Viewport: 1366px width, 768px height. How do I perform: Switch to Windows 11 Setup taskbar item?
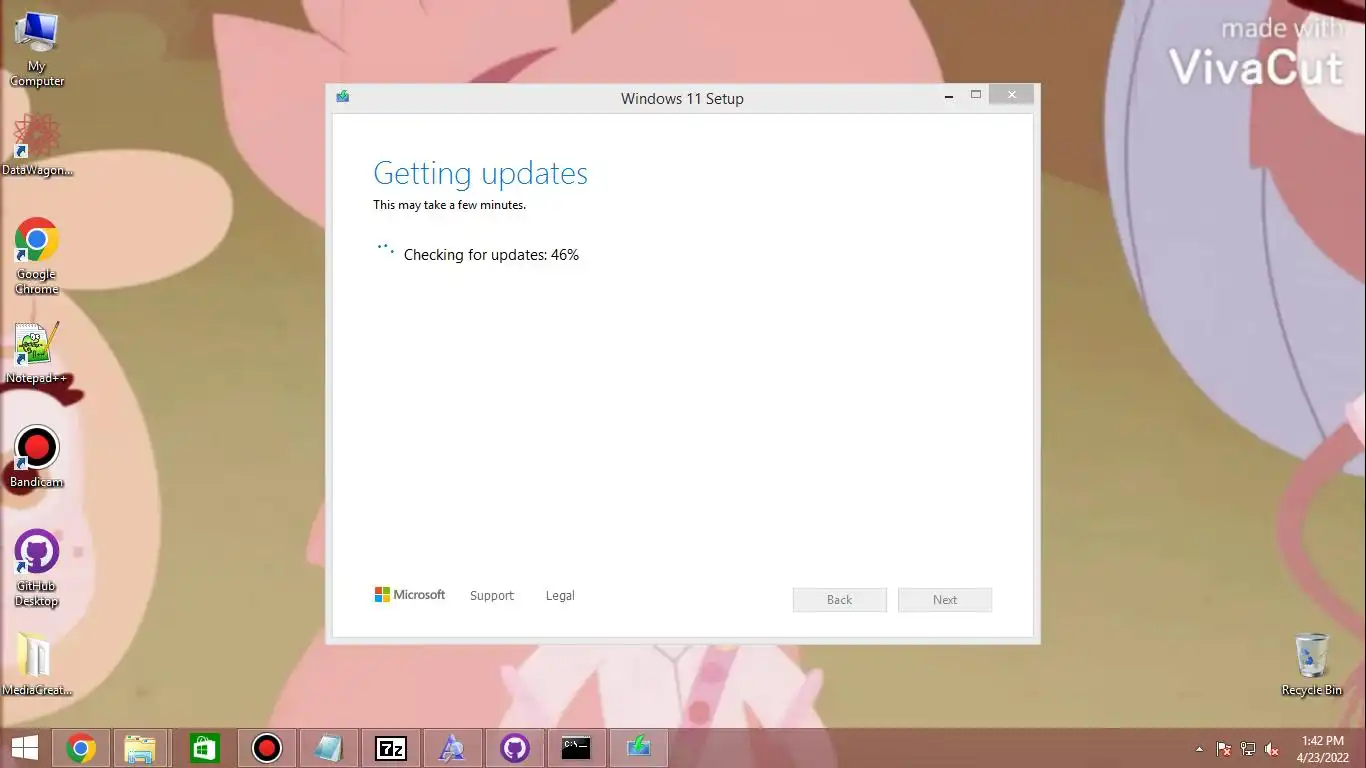[x=638, y=748]
